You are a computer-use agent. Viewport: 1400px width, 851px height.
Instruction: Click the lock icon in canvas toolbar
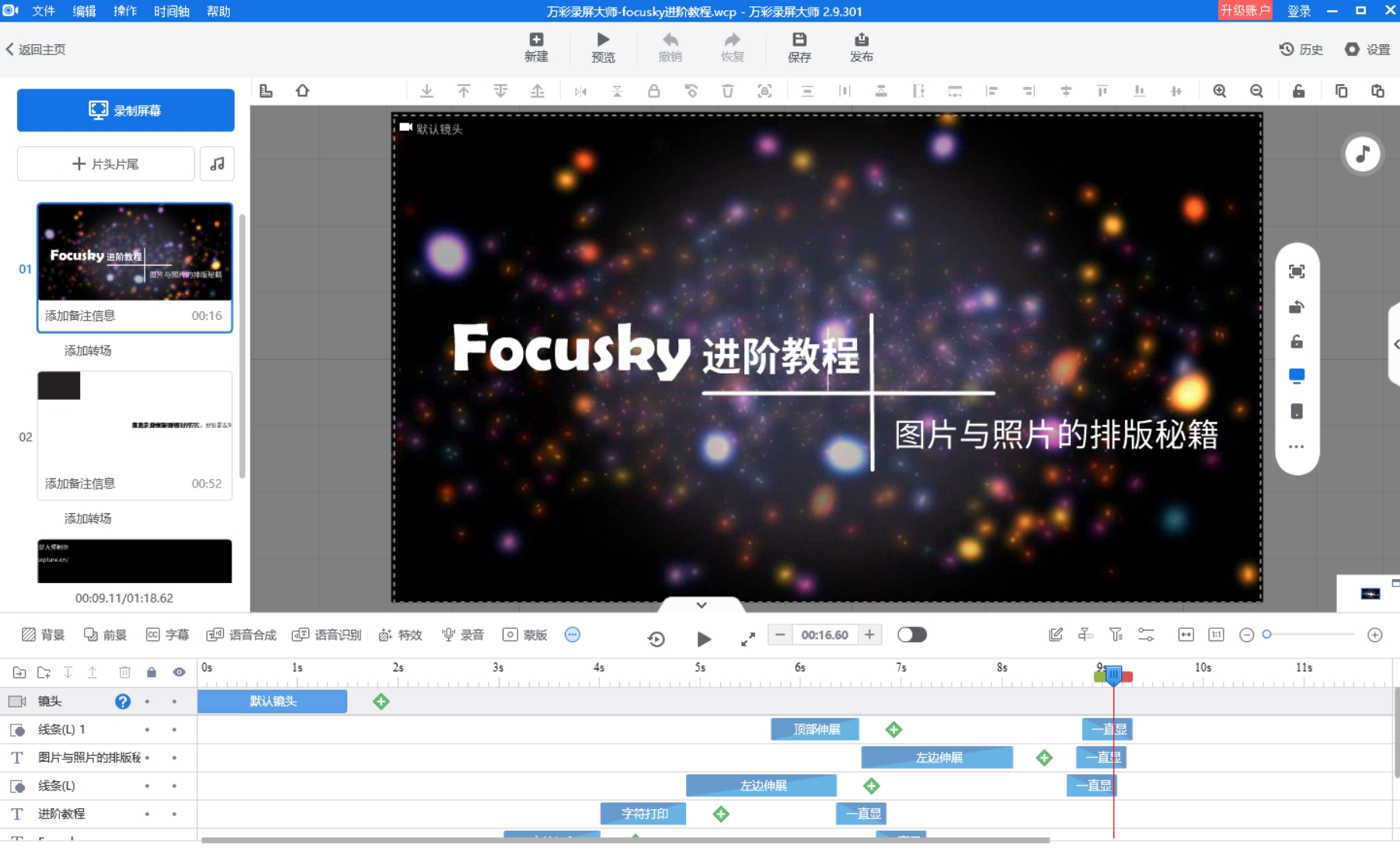coord(654,91)
